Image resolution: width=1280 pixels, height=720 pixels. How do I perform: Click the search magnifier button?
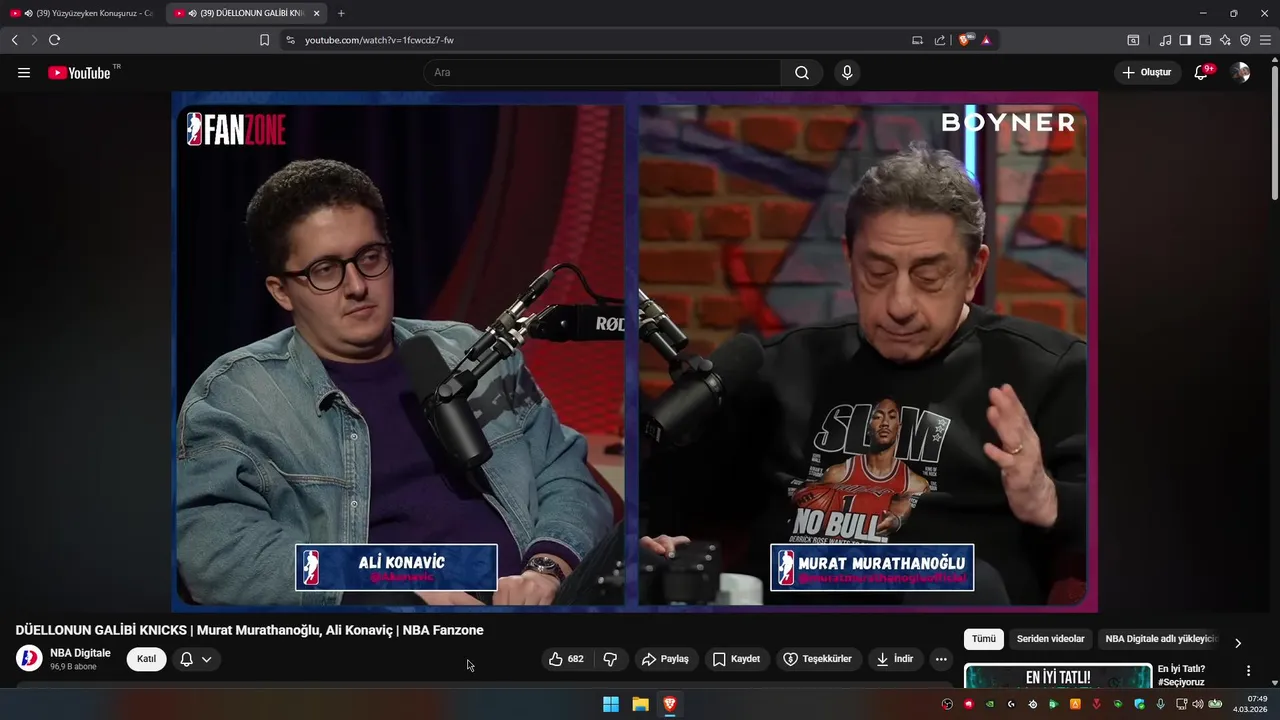802,72
